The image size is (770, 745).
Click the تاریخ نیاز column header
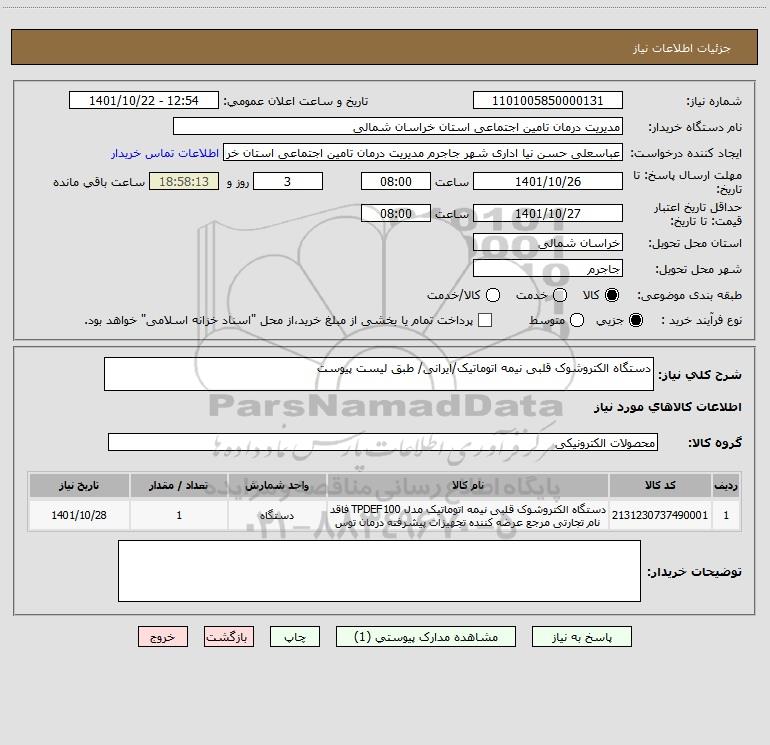coord(79,485)
